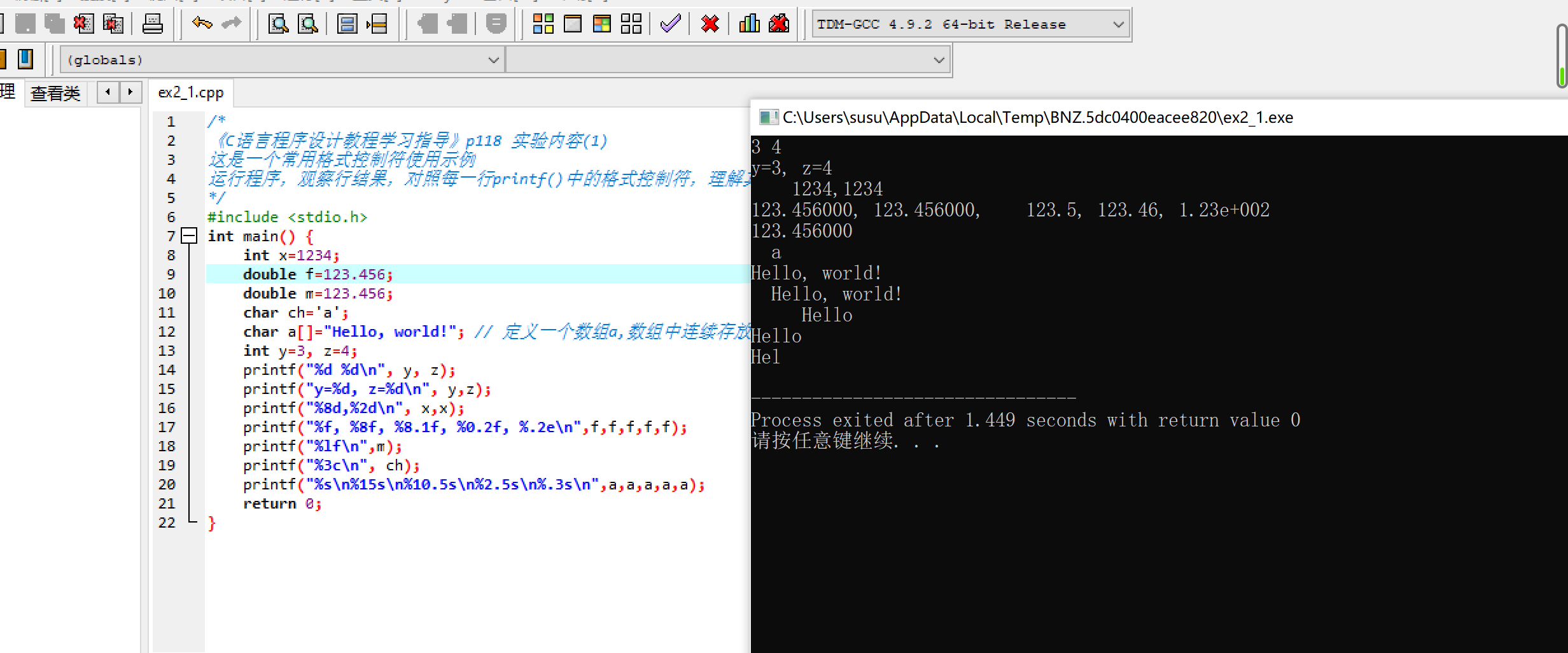Click console output line y=3, z=4

pyautogui.click(x=791, y=168)
